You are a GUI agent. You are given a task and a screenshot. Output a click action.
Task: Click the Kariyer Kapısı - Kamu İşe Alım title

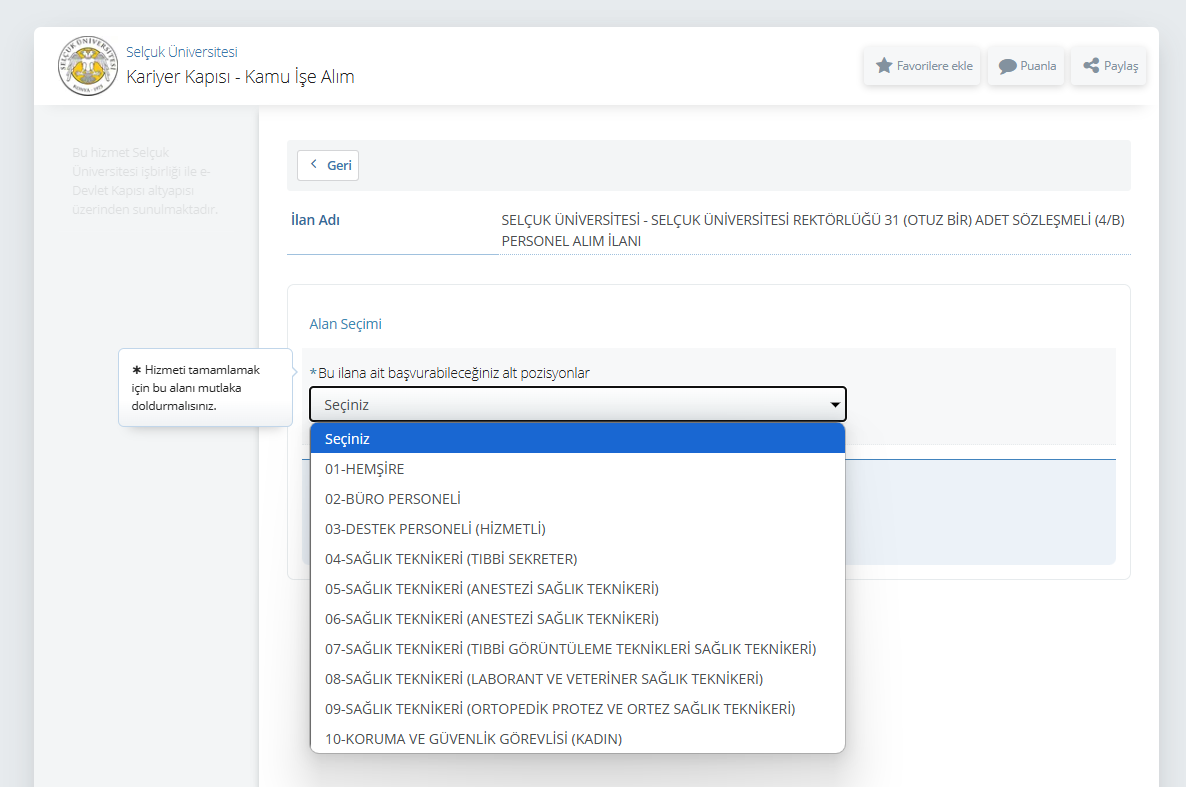pyautogui.click(x=241, y=76)
